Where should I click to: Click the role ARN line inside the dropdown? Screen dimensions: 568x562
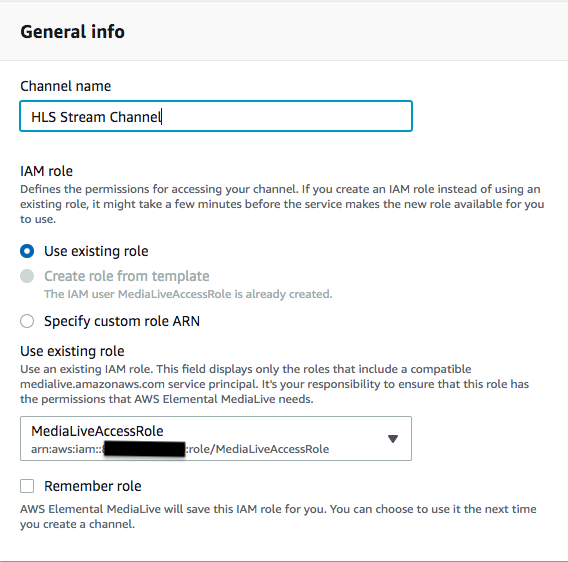[x=180, y=449]
